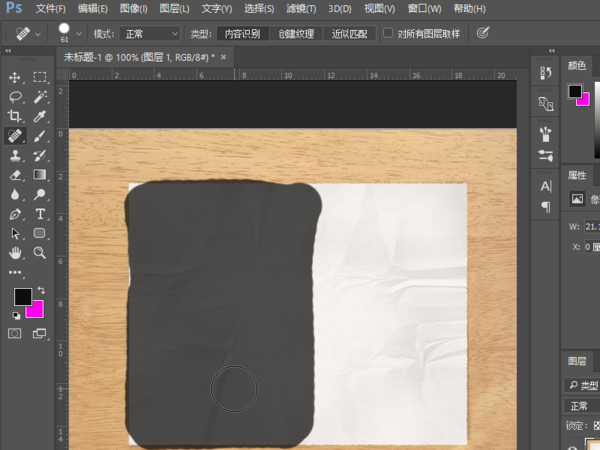Select the Hand tool
Image resolution: width=600 pixels, height=450 pixels.
(15, 253)
